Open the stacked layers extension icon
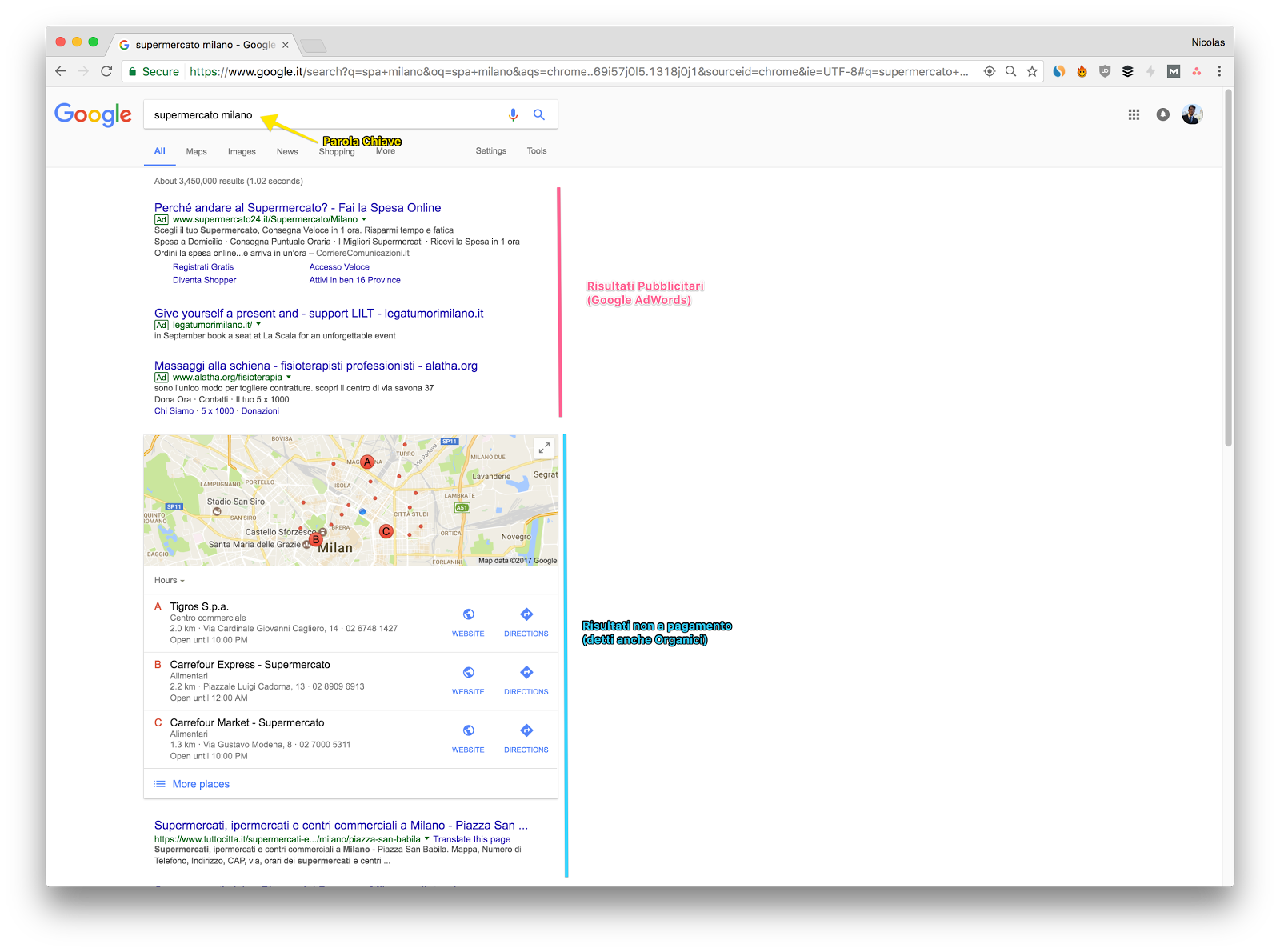 [x=1127, y=71]
